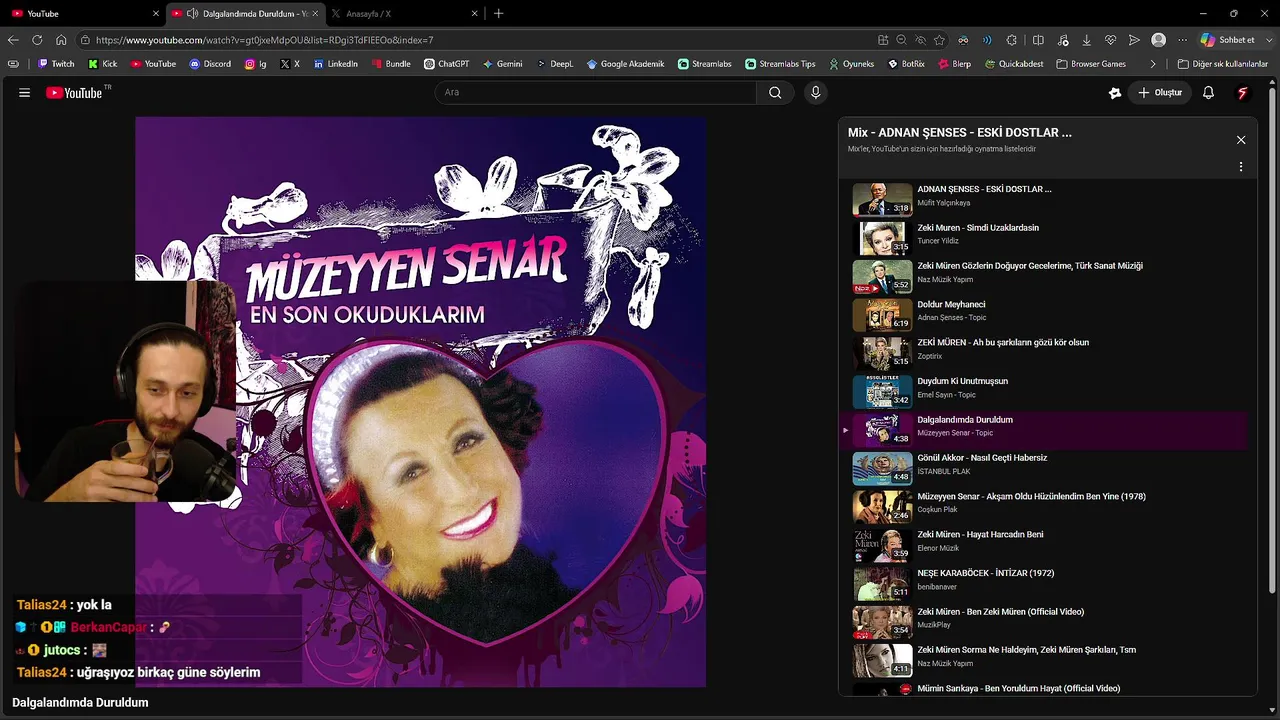Viewport: 1280px width, 720px height.
Task: Click the video title Dalgalandımda Duruldum below the player
Action: [80, 703]
